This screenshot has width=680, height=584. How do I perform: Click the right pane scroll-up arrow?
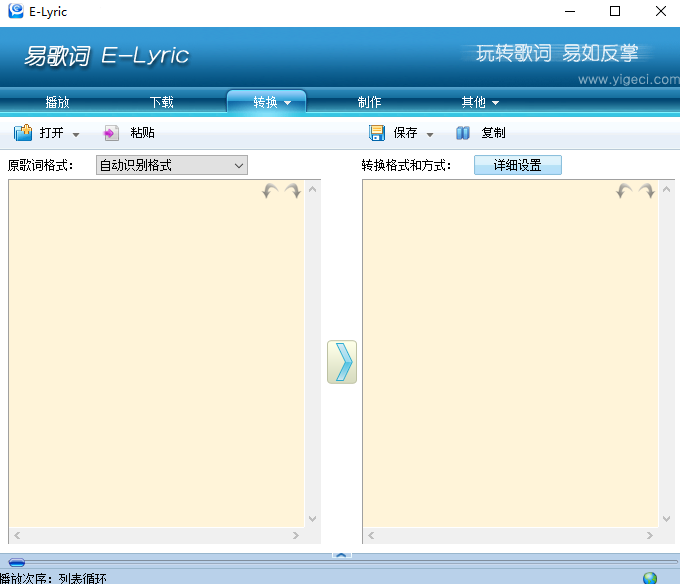(667, 189)
